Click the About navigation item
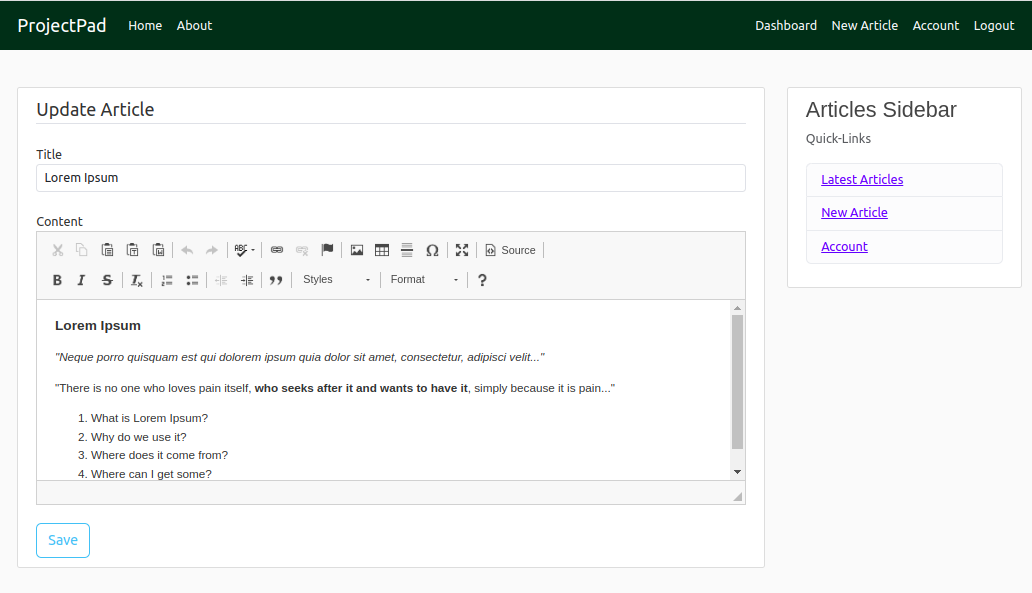The height and width of the screenshot is (593, 1032). click(x=194, y=25)
